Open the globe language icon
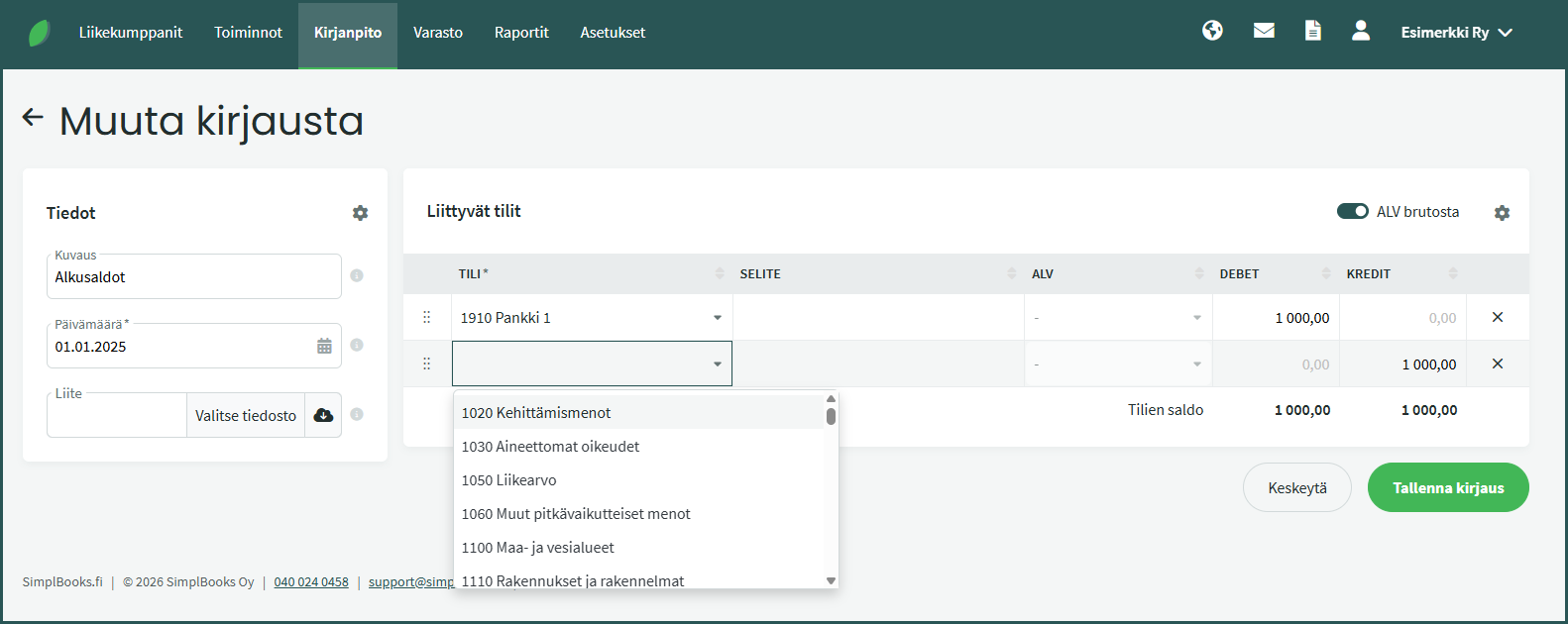Screen dimensions: 1568x624 click(x=1212, y=31)
